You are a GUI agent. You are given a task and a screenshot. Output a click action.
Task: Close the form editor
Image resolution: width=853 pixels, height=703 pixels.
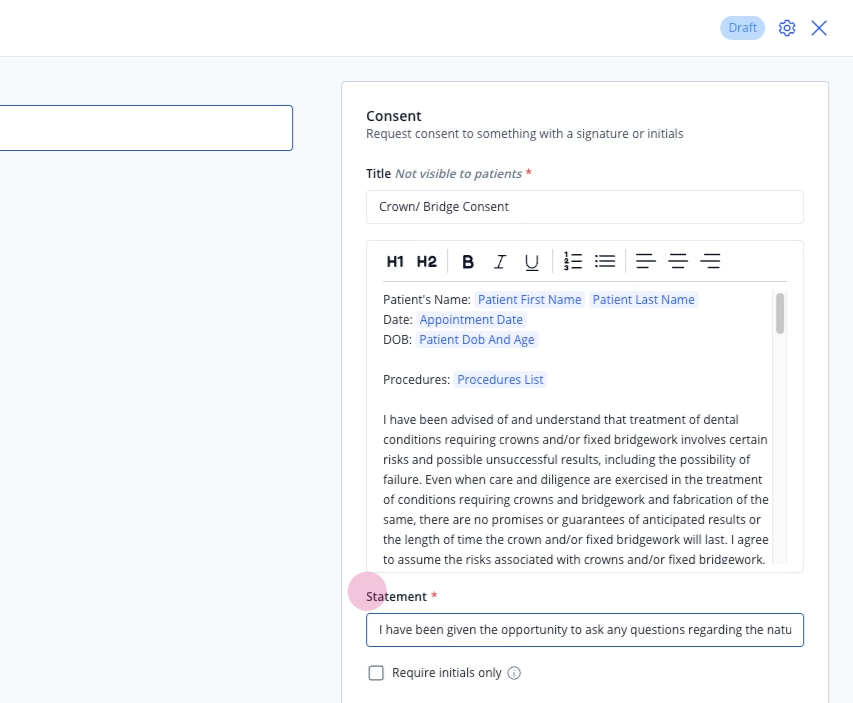(x=819, y=28)
